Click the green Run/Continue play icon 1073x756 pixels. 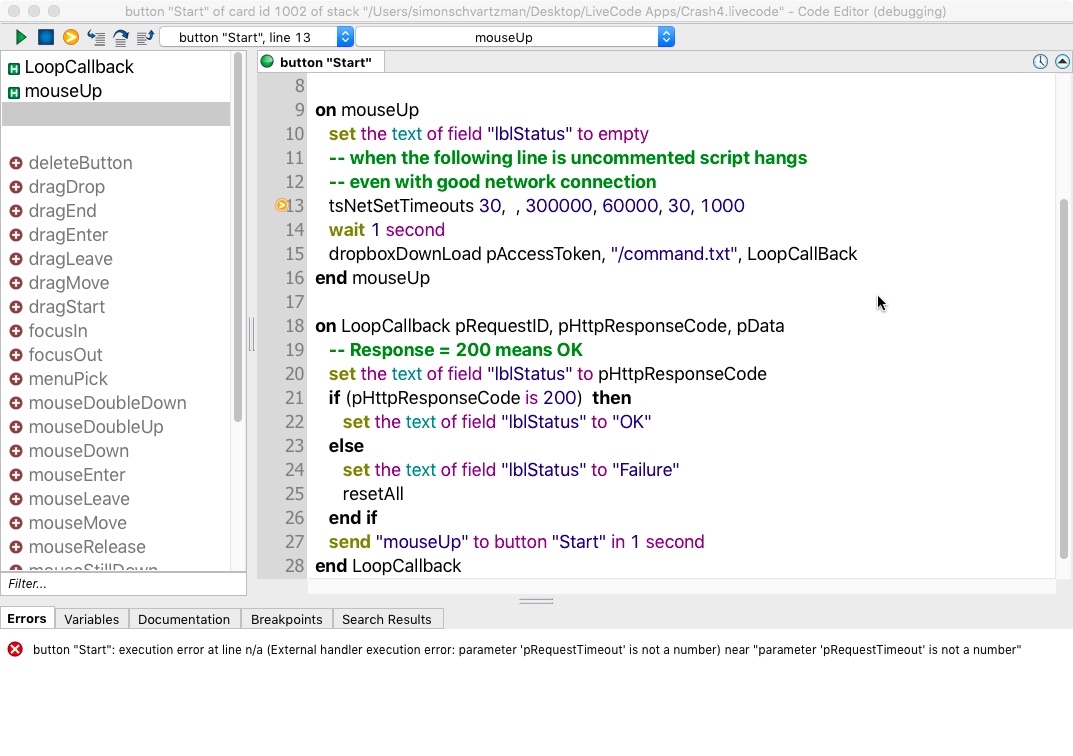(21, 37)
